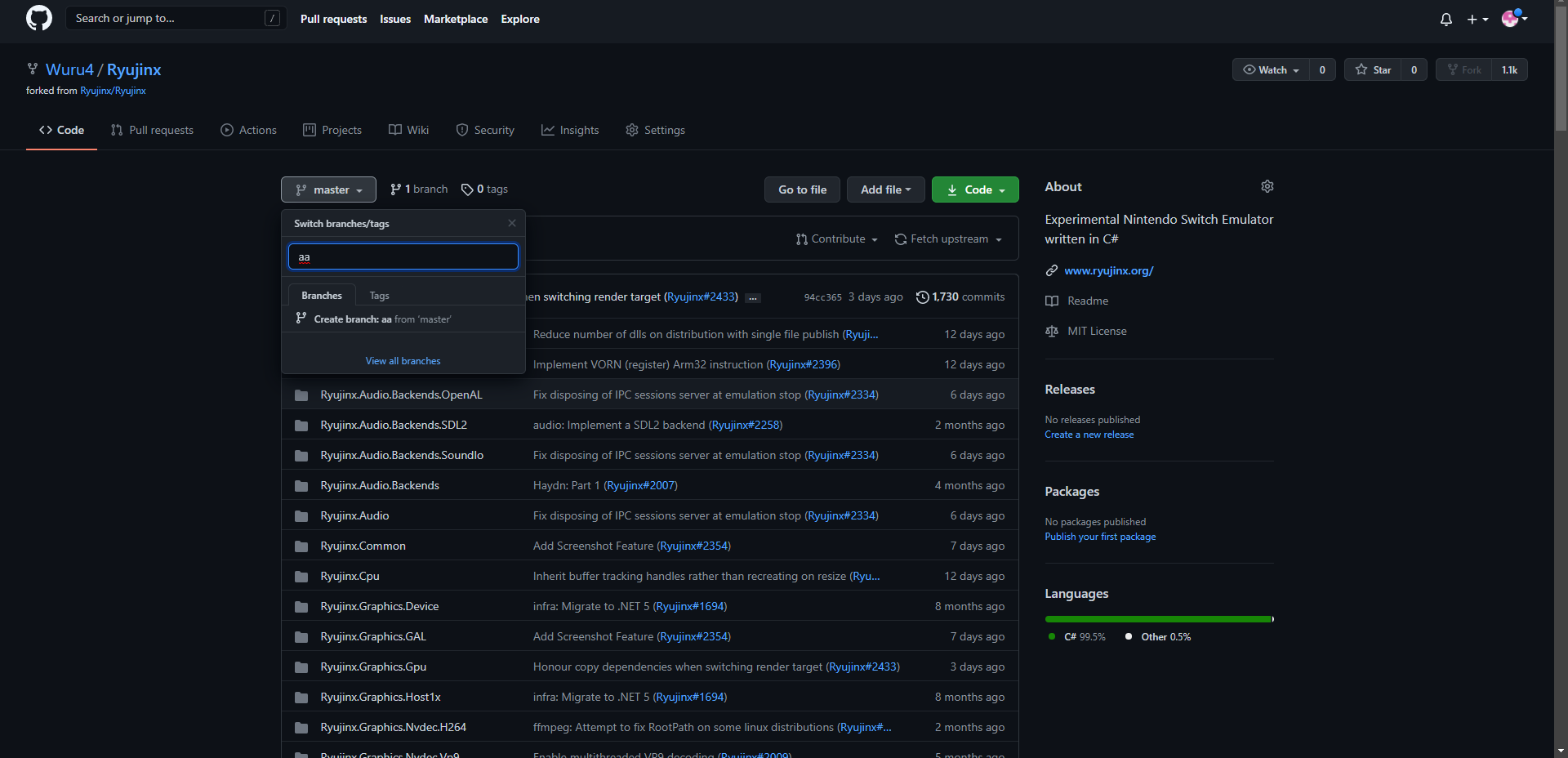Click the fork count 1.1k
Viewport: 1568px width, 758px height.
pyautogui.click(x=1509, y=69)
